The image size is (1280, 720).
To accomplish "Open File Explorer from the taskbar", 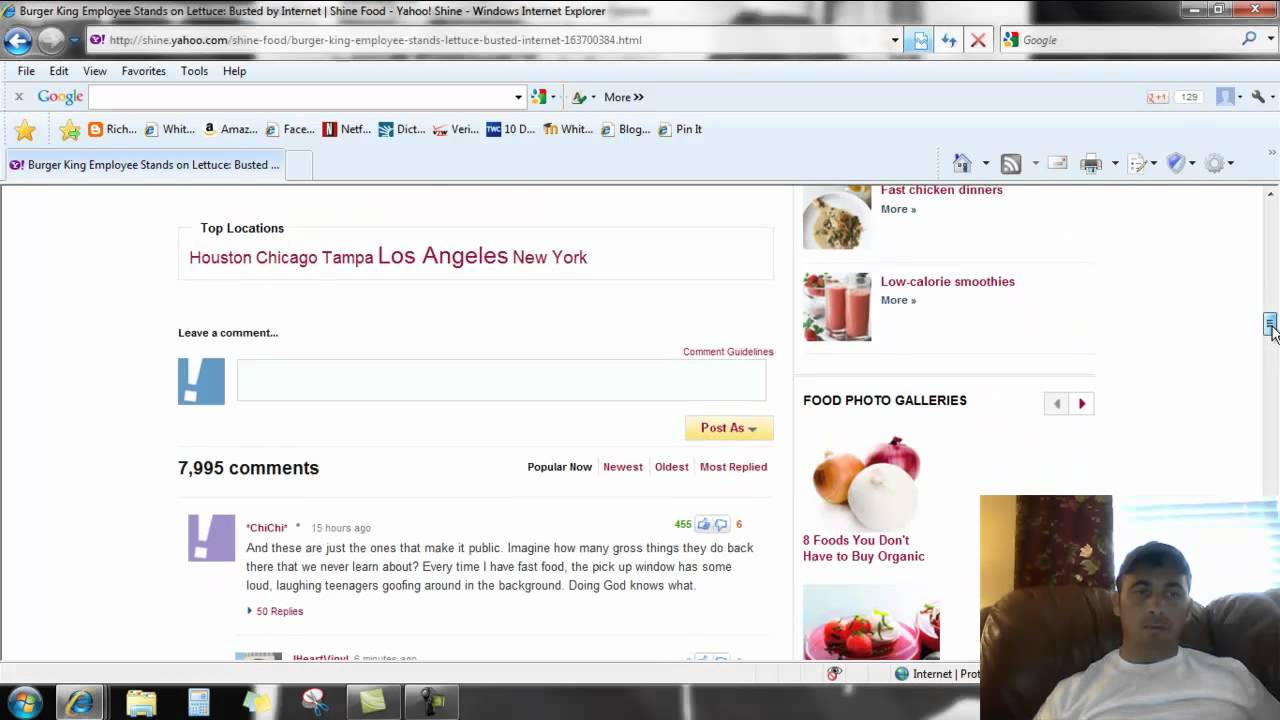I will coord(141,702).
